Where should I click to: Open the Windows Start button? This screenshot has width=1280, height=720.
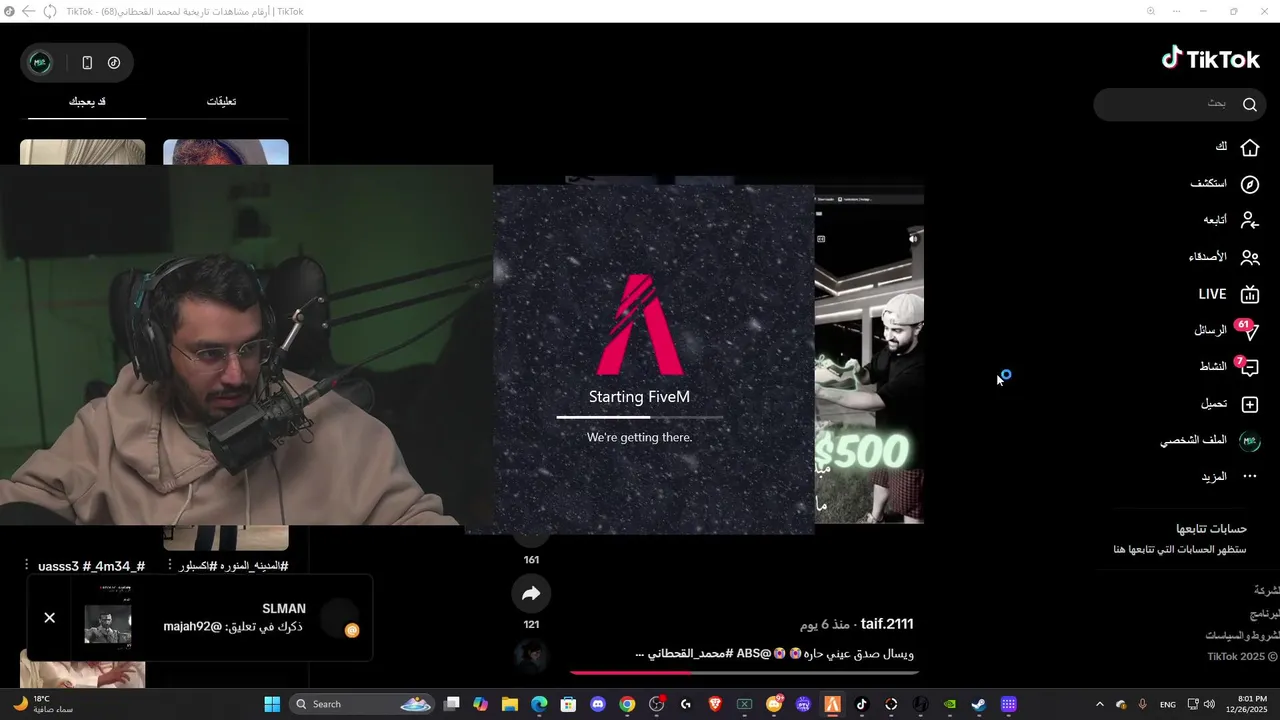(272, 704)
